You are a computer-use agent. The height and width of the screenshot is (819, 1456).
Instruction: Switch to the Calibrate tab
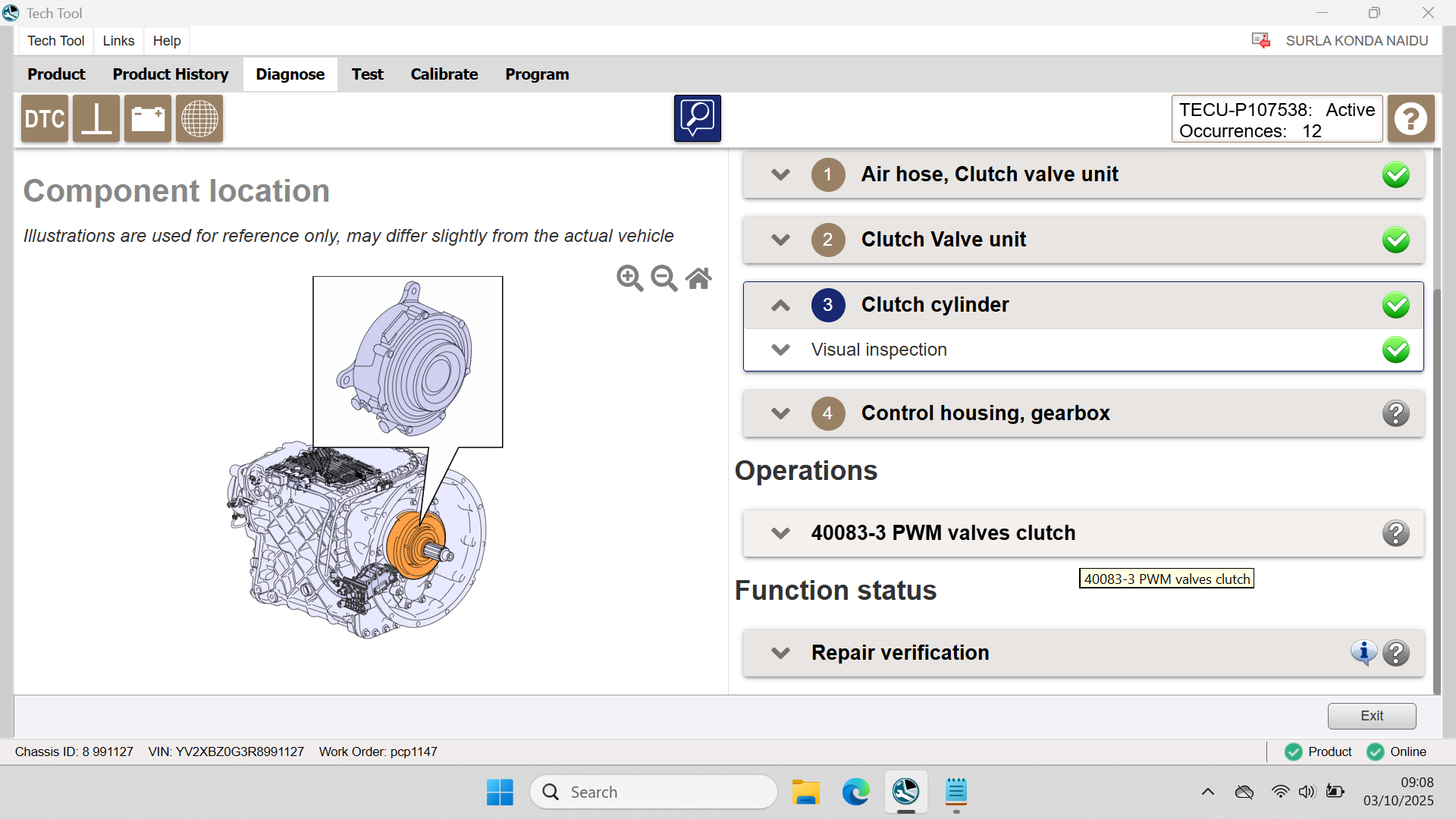click(x=444, y=74)
